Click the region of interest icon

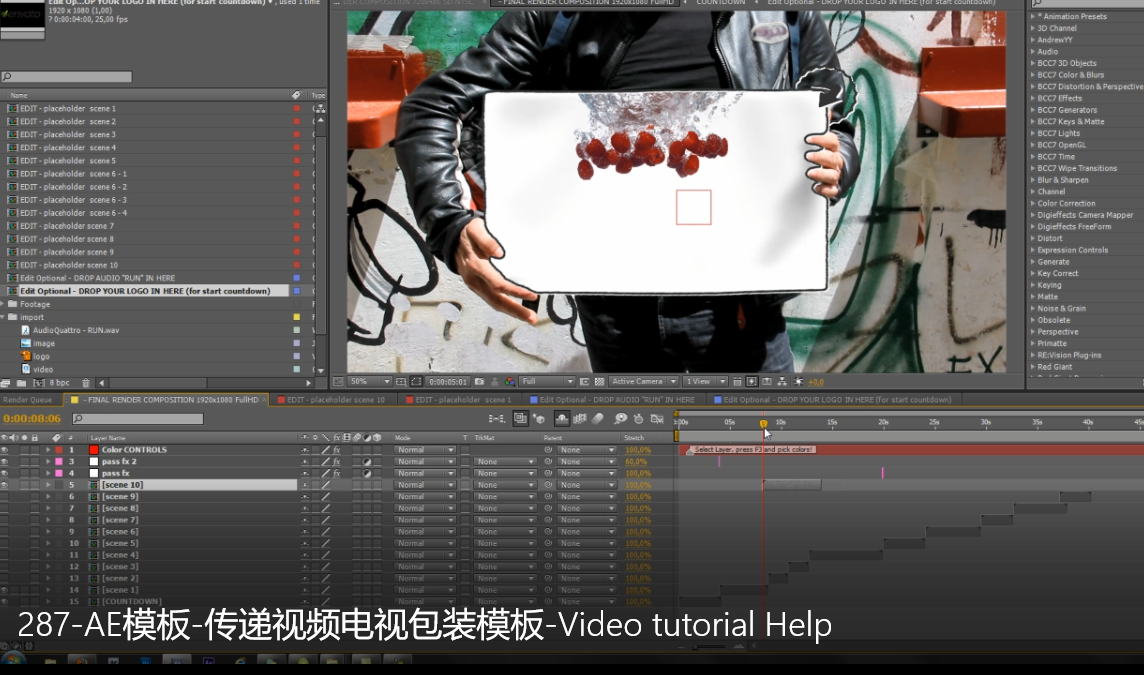[584, 382]
